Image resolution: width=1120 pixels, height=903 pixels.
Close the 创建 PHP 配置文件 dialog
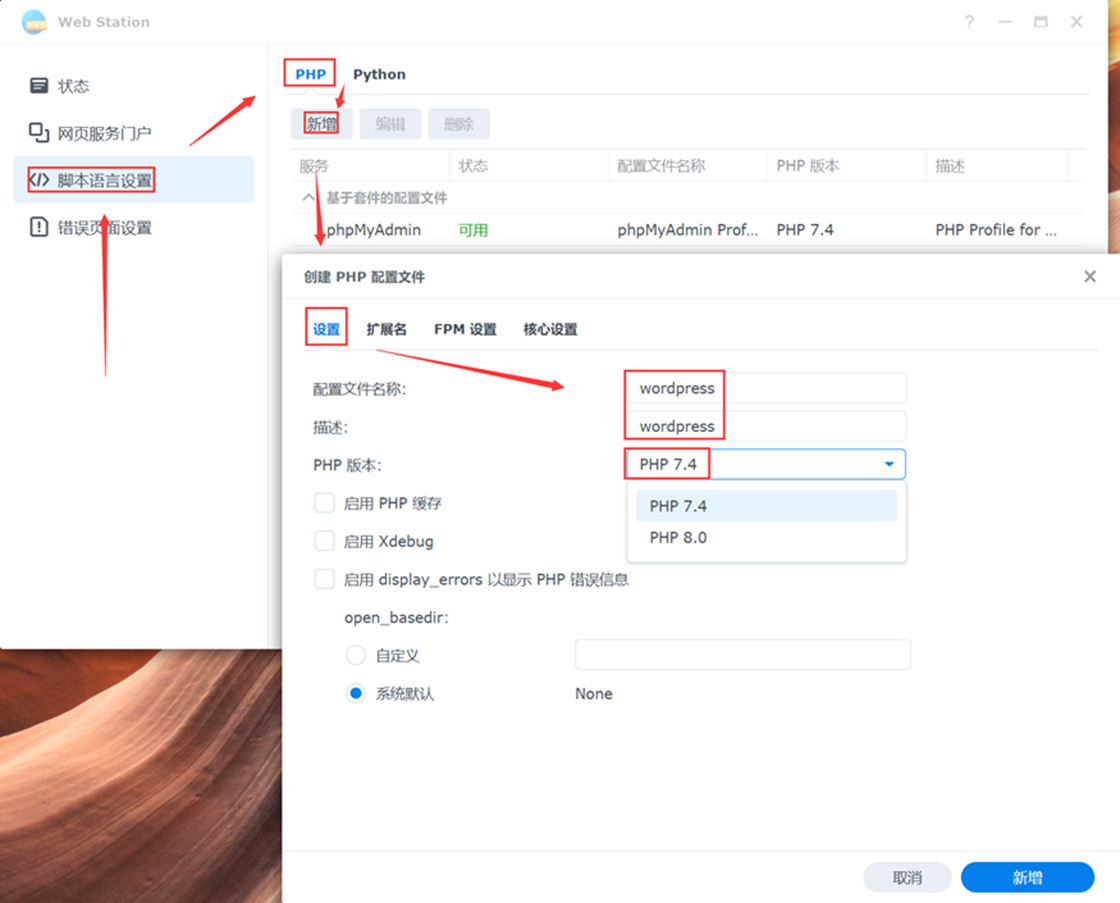point(1089,276)
